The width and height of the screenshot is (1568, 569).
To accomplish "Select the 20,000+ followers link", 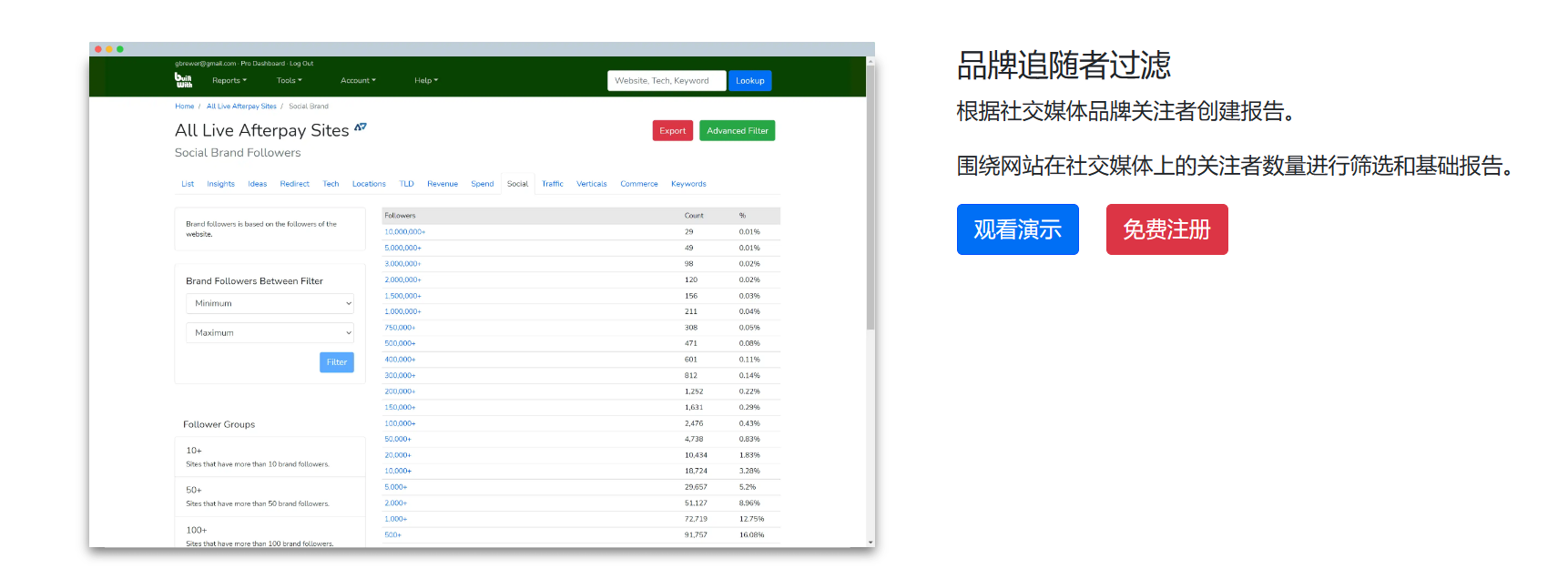I will pyautogui.click(x=398, y=455).
